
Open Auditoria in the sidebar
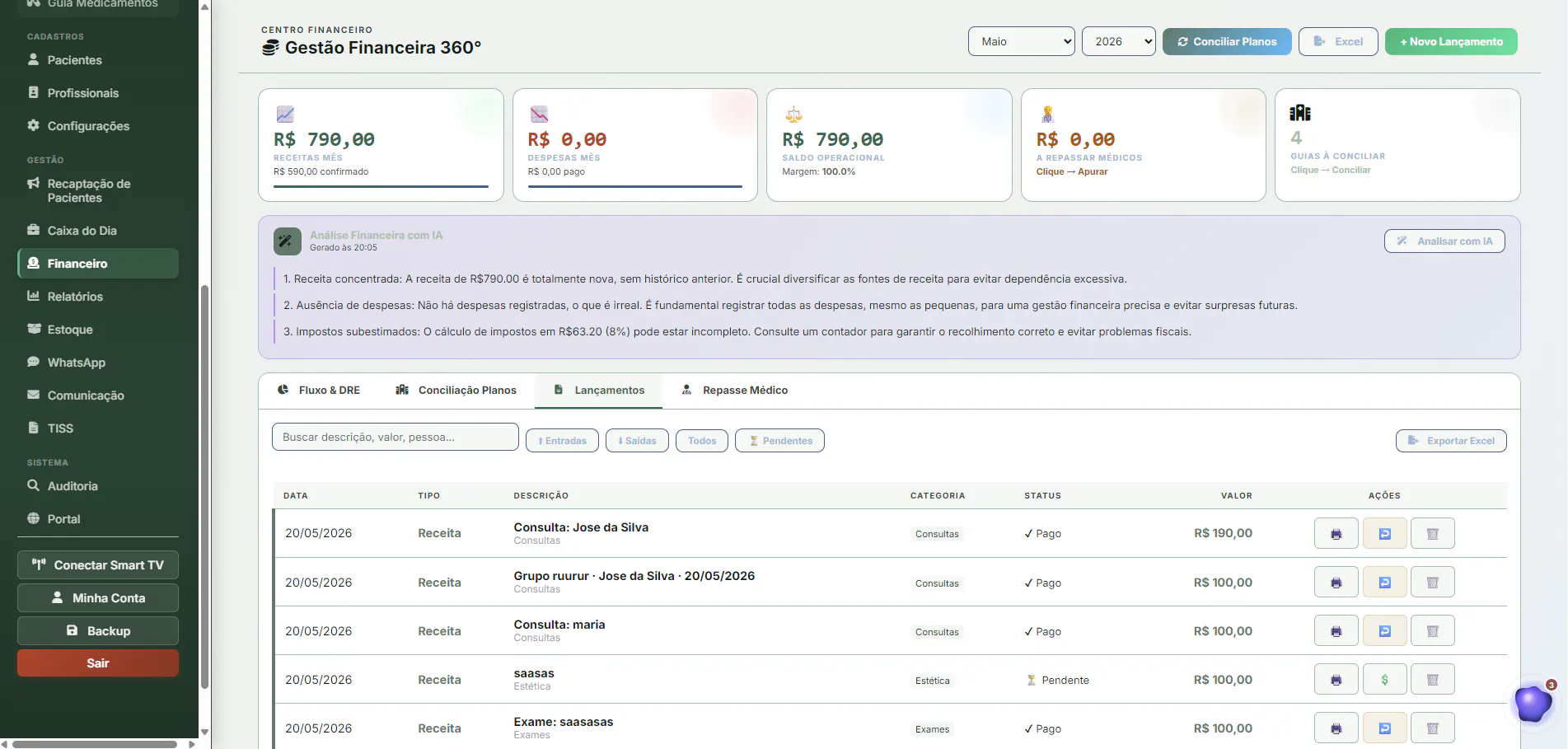98,486
